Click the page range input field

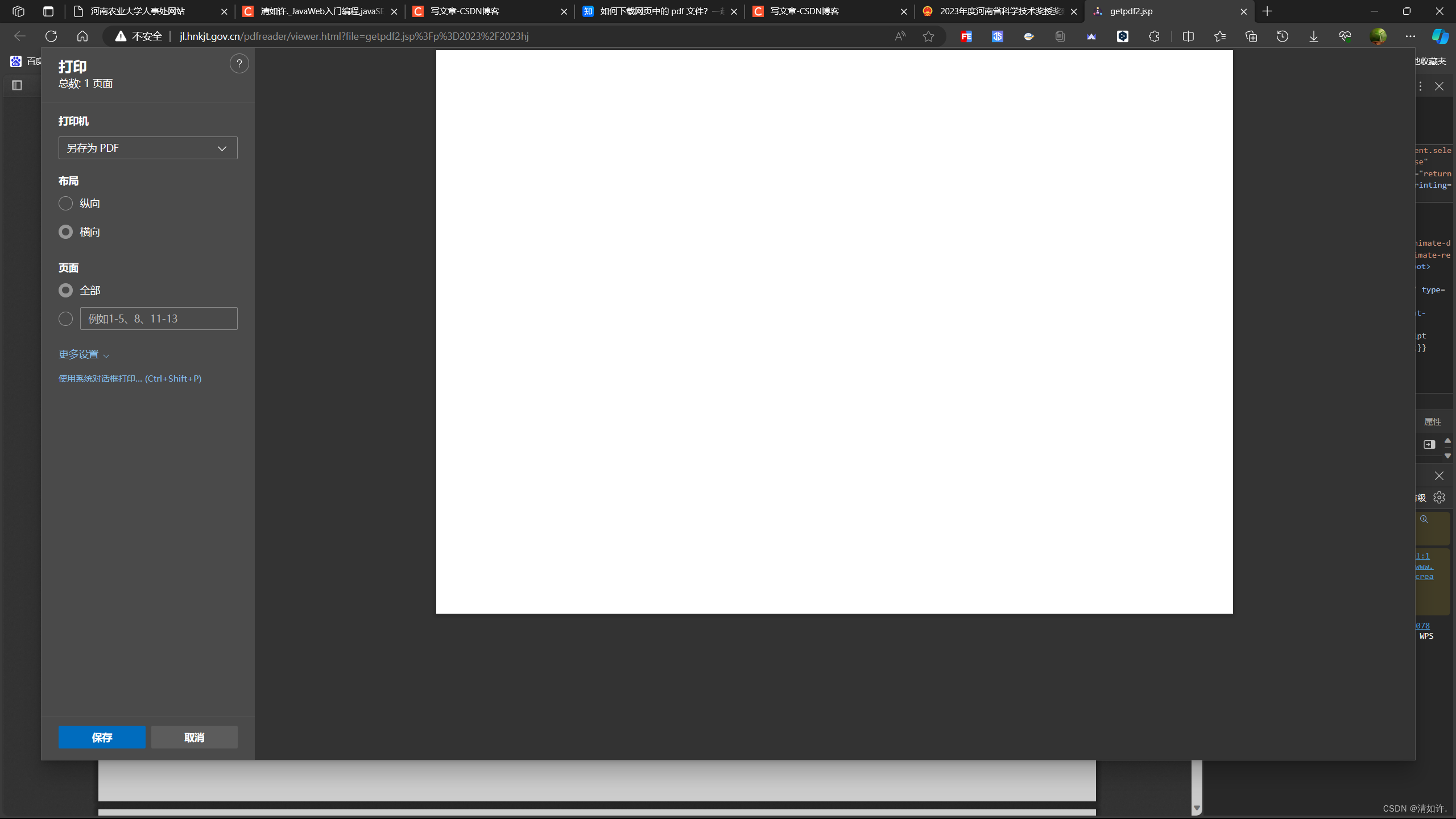[159, 319]
